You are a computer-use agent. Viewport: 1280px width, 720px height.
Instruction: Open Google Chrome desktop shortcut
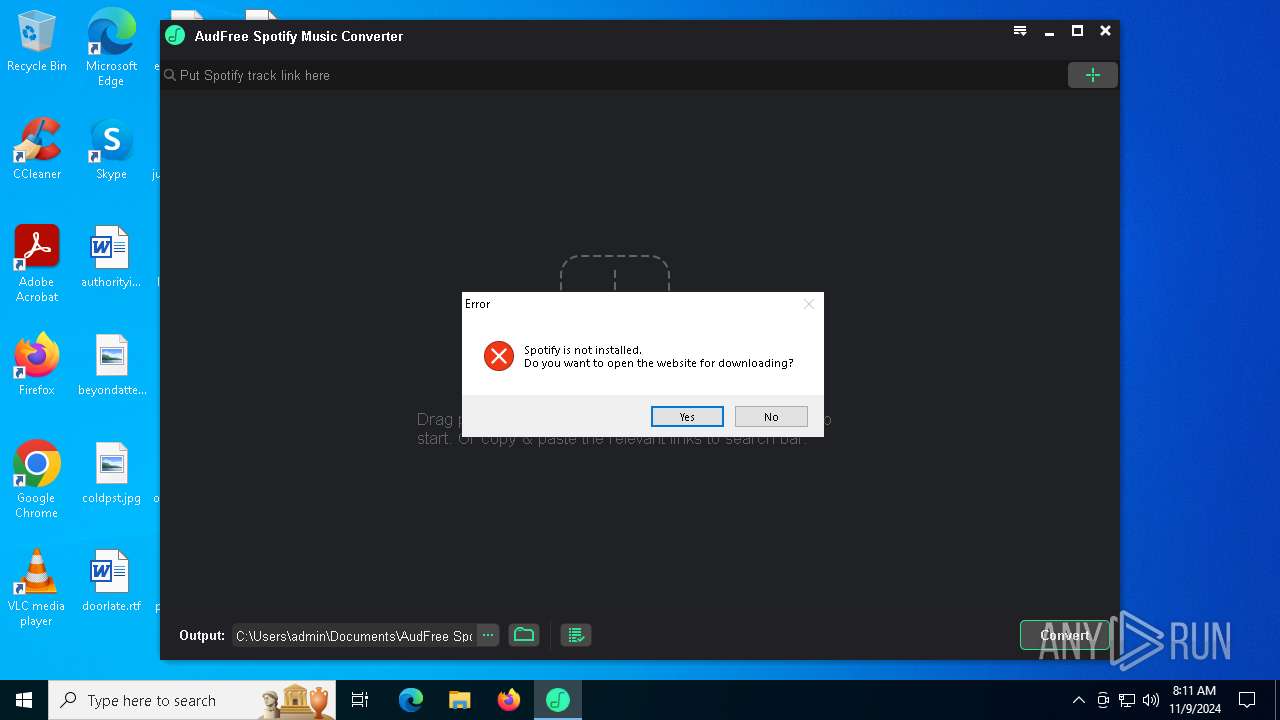click(37, 480)
